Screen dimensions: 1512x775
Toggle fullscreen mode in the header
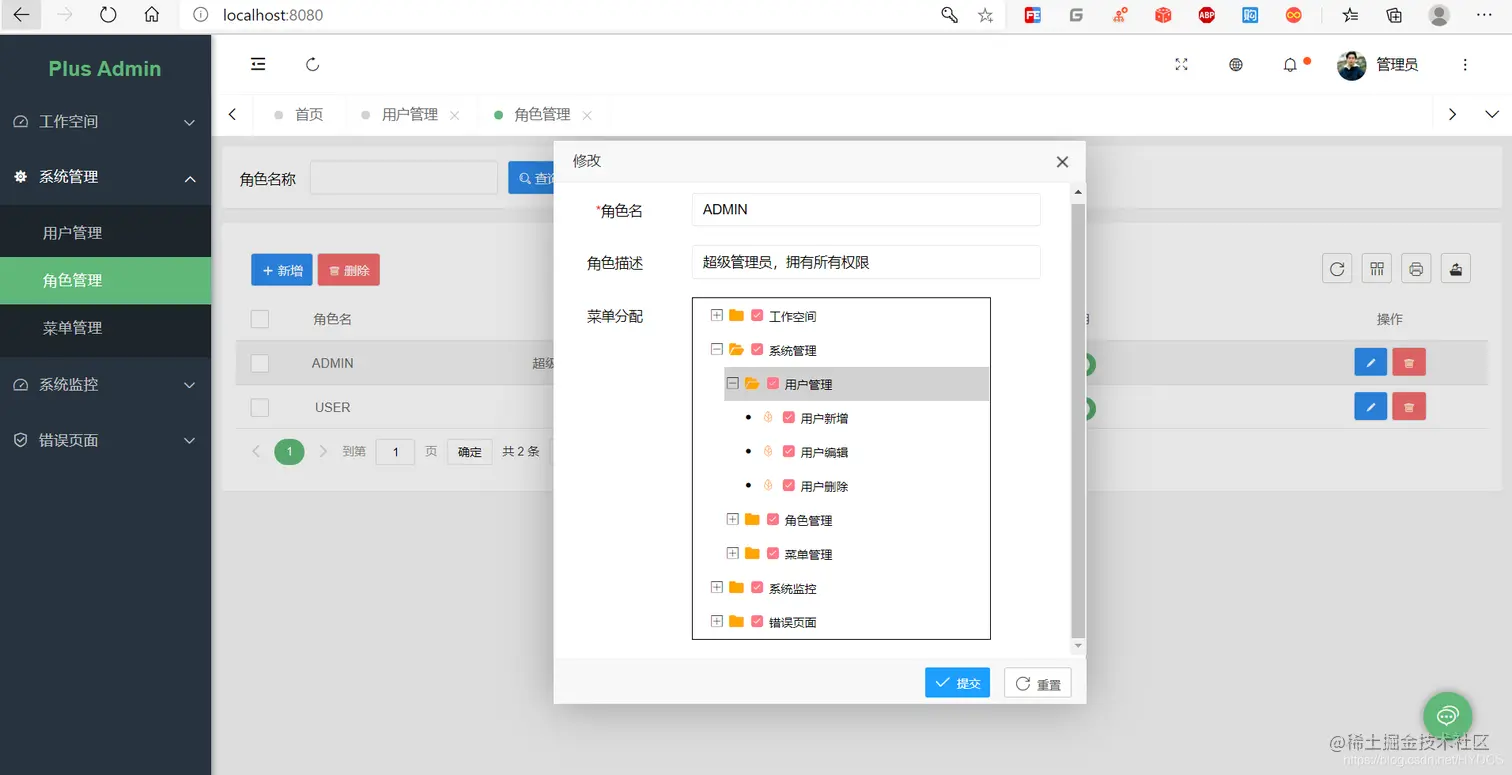point(1181,64)
